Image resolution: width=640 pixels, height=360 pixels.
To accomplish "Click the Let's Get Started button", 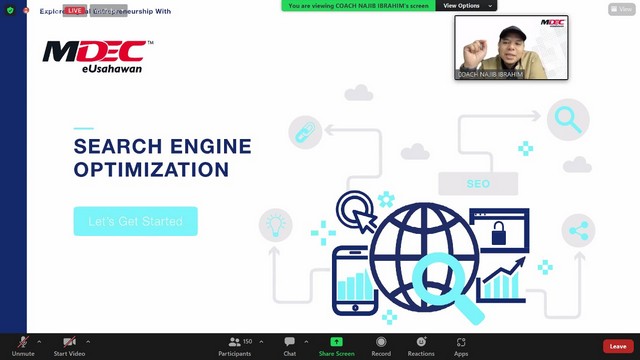I will 136,221.
